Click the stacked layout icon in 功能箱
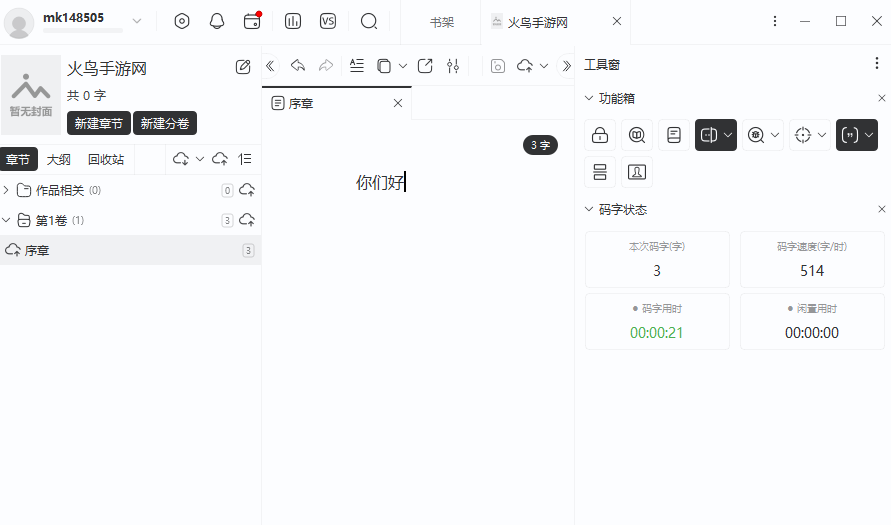 600,172
